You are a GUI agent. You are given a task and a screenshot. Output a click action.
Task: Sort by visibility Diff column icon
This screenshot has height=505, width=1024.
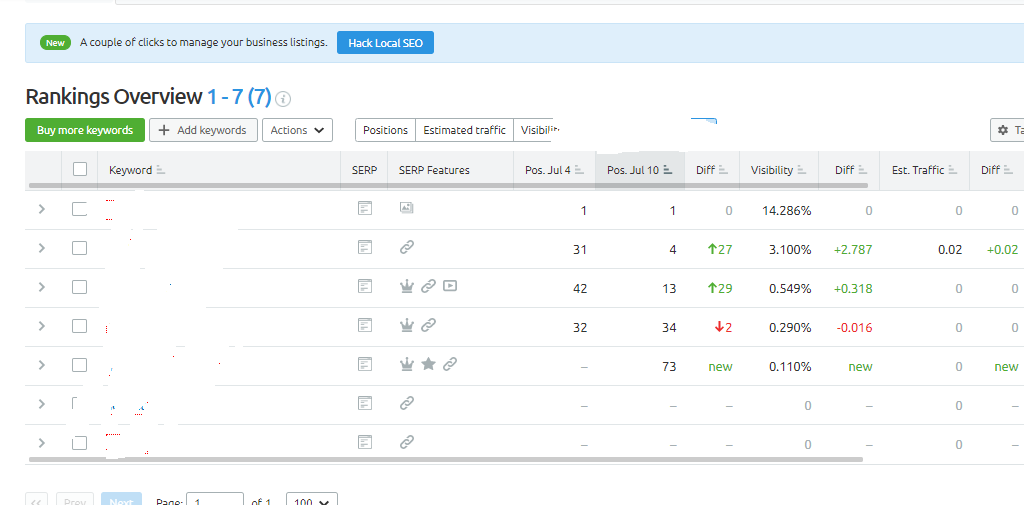point(862,171)
